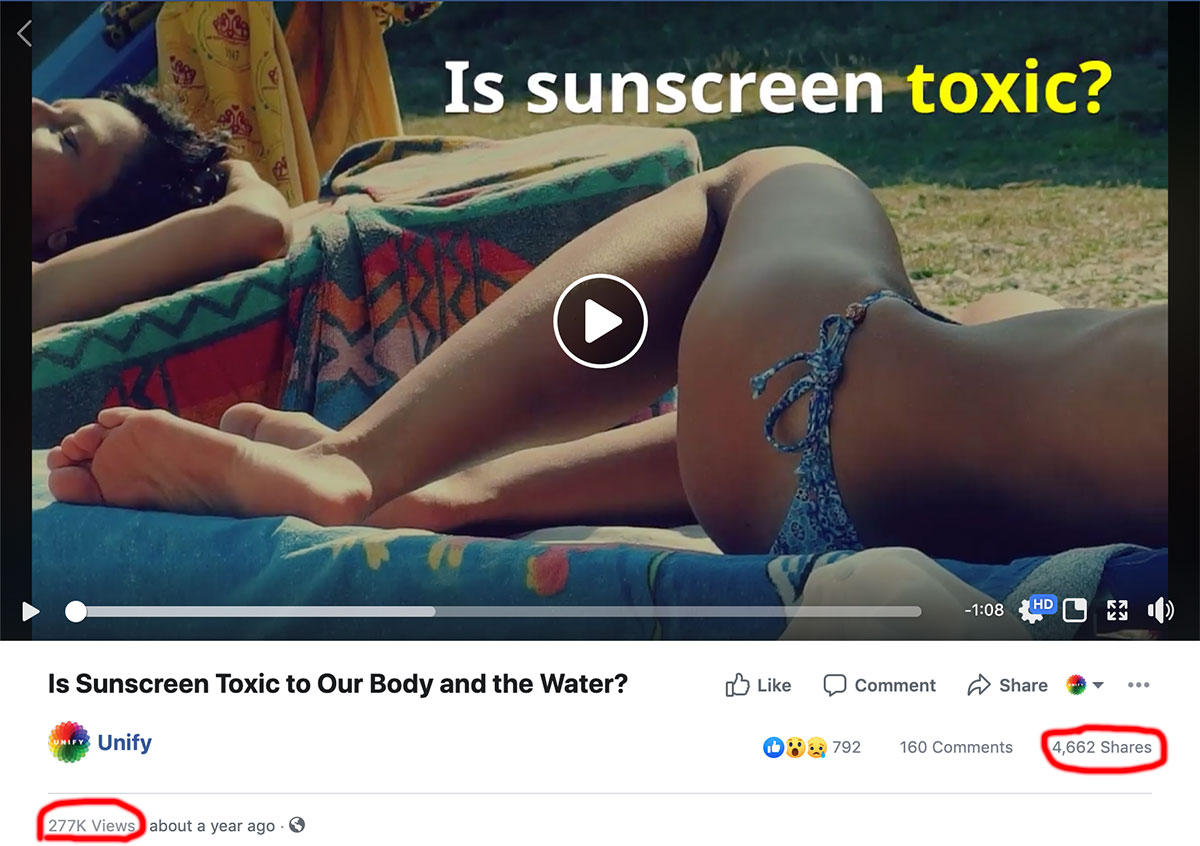Image resolution: width=1200 pixels, height=846 pixels.
Task: Open the Unify page profile logo
Action: (69, 743)
